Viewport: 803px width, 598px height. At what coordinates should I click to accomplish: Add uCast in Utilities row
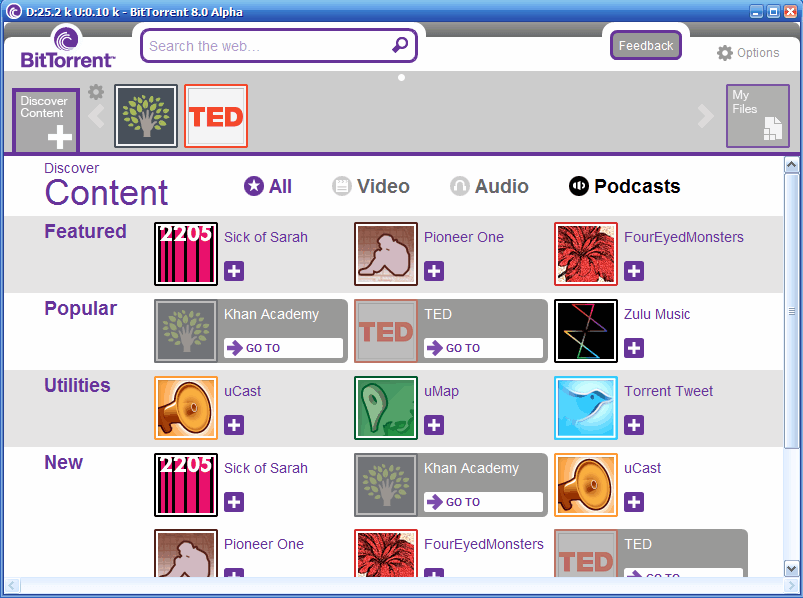(x=234, y=425)
